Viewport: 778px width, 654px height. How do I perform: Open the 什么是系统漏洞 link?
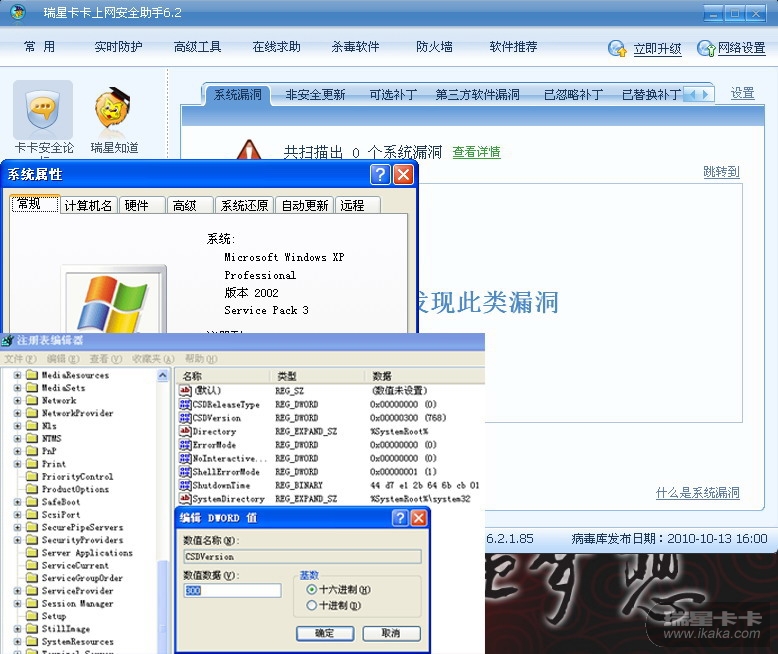click(697, 493)
